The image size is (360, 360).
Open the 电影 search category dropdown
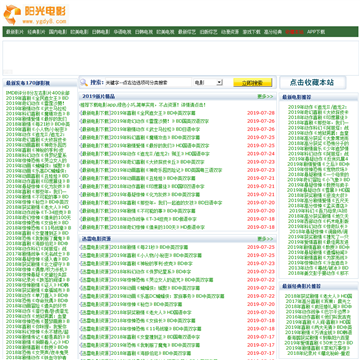click(x=208, y=82)
